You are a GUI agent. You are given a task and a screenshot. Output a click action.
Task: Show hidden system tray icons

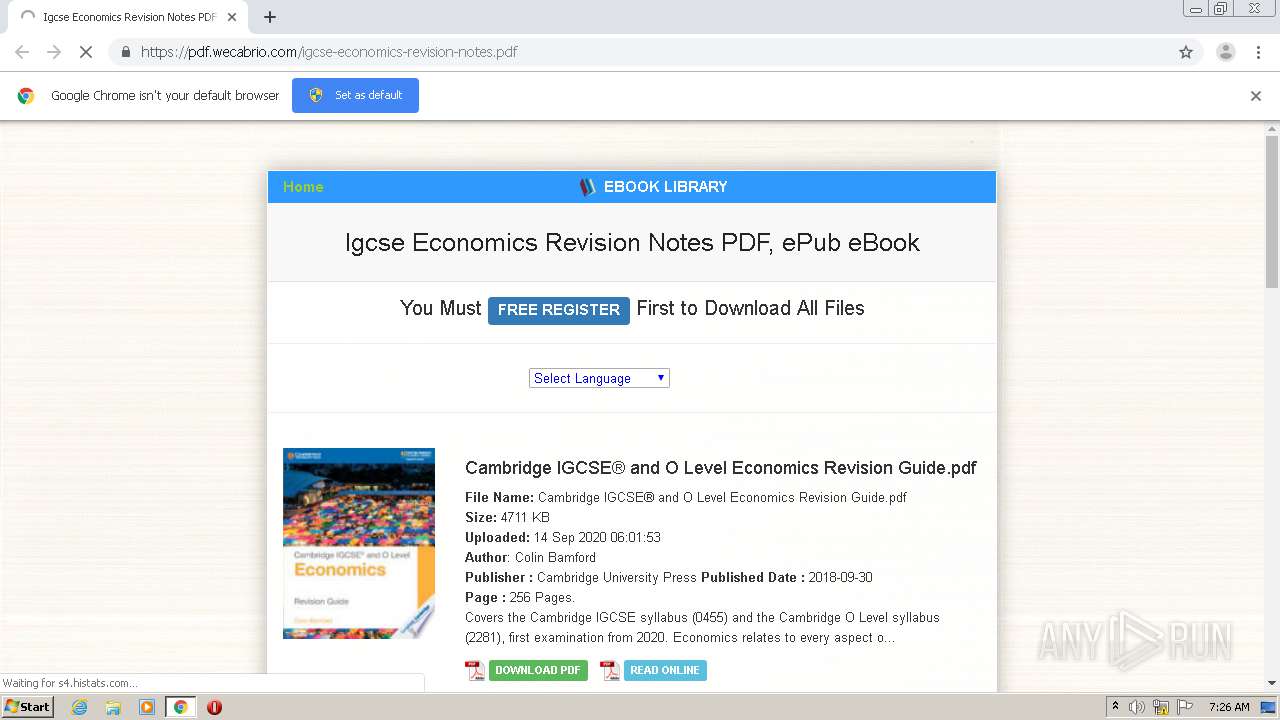tap(1115, 707)
